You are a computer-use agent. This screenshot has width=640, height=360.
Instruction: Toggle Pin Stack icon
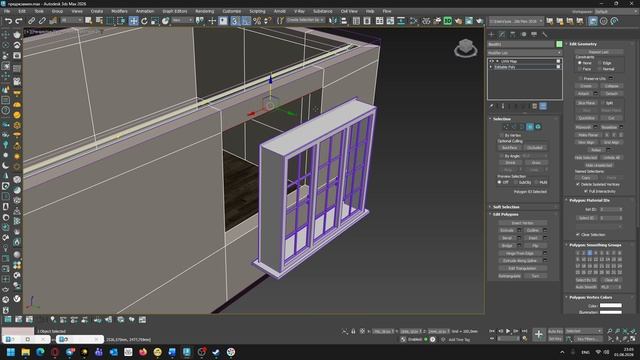coord(492,106)
